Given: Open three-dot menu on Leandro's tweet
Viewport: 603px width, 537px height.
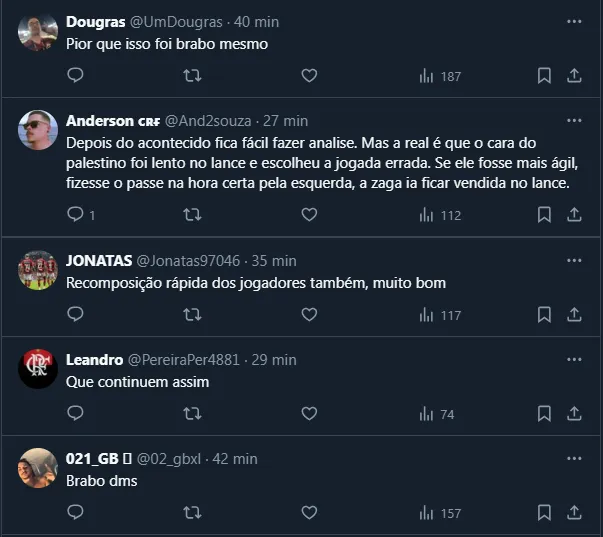Looking at the screenshot, I should pyautogui.click(x=574, y=358).
